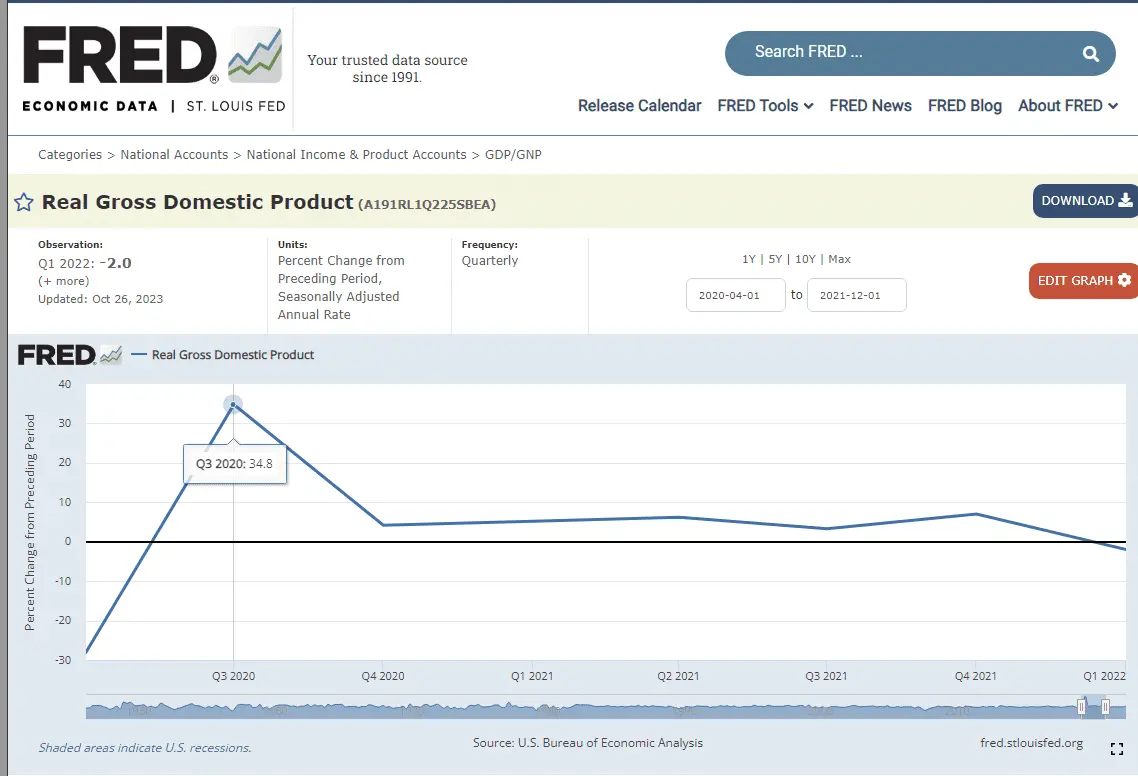1138x776 pixels.
Task: Open FRED News from the navigation
Action: [x=870, y=106]
